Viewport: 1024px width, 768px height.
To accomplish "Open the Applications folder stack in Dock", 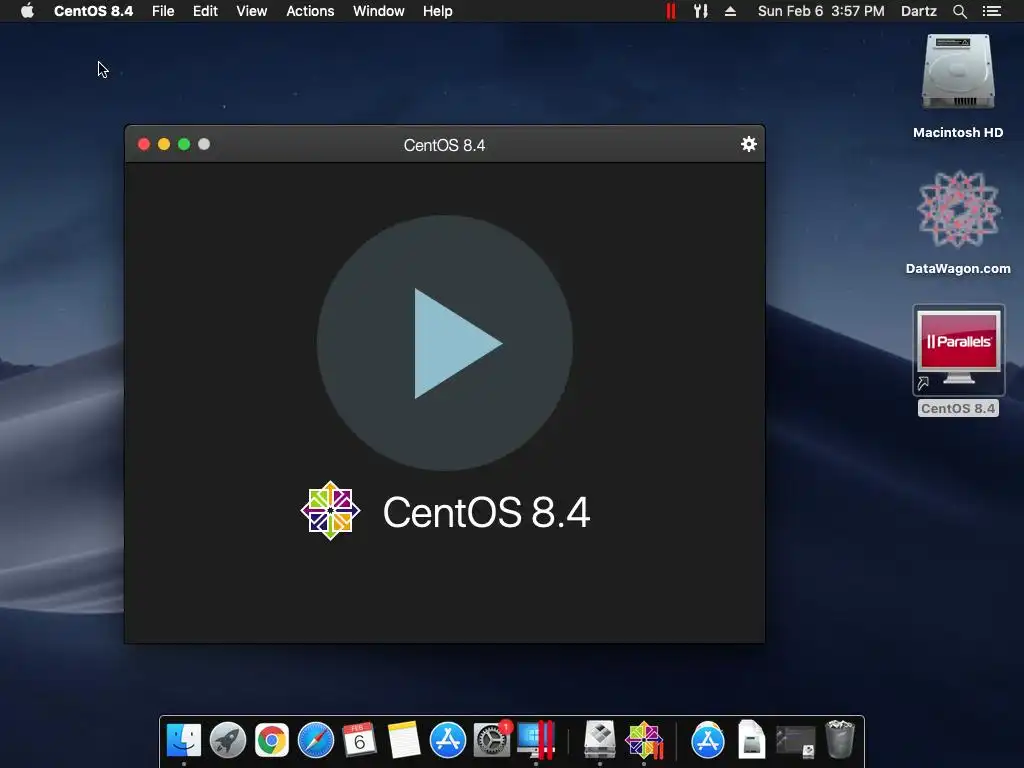I will coord(708,740).
